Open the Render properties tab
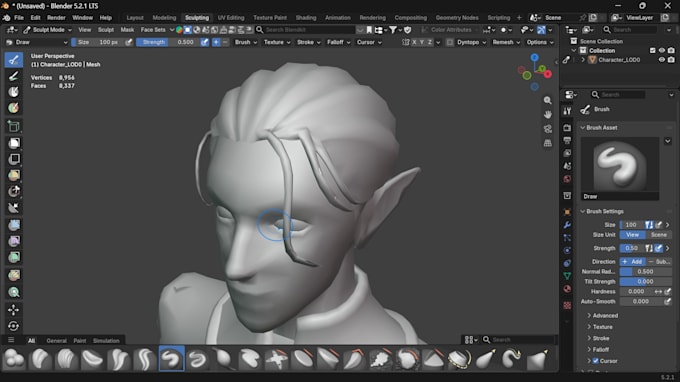The height and width of the screenshot is (382, 680). (567, 127)
